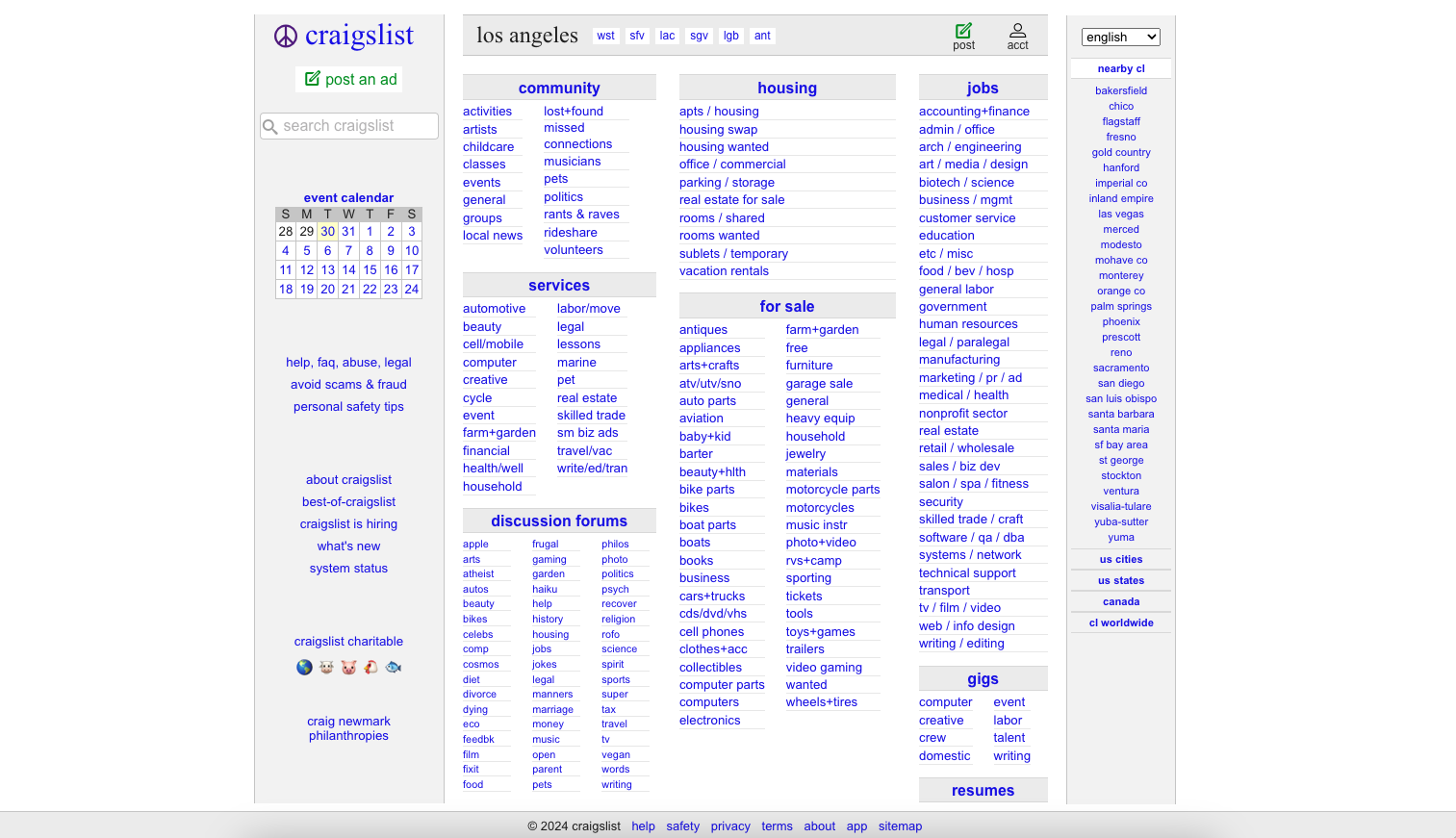
Task: Open the terms footer link
Action: pyautogui.click(x=777, y=826)
